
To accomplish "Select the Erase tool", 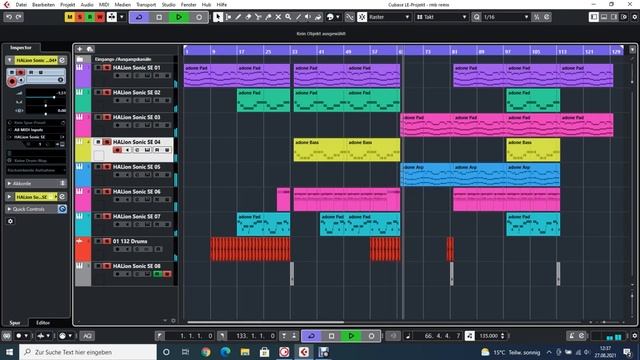I will pyautogui.click(x=248, y=17).
